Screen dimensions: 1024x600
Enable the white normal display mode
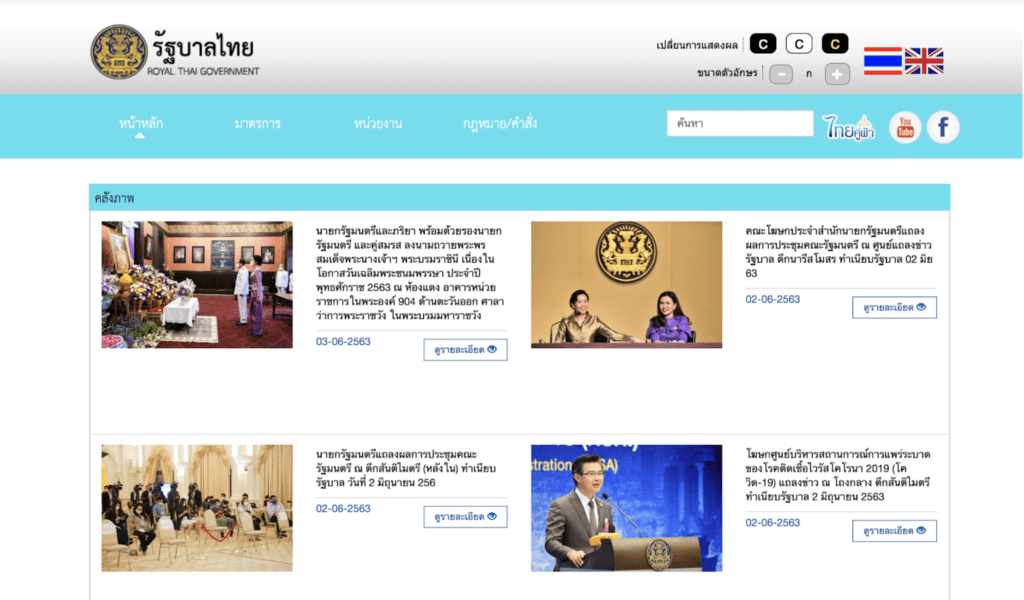(x=799, y=43)
